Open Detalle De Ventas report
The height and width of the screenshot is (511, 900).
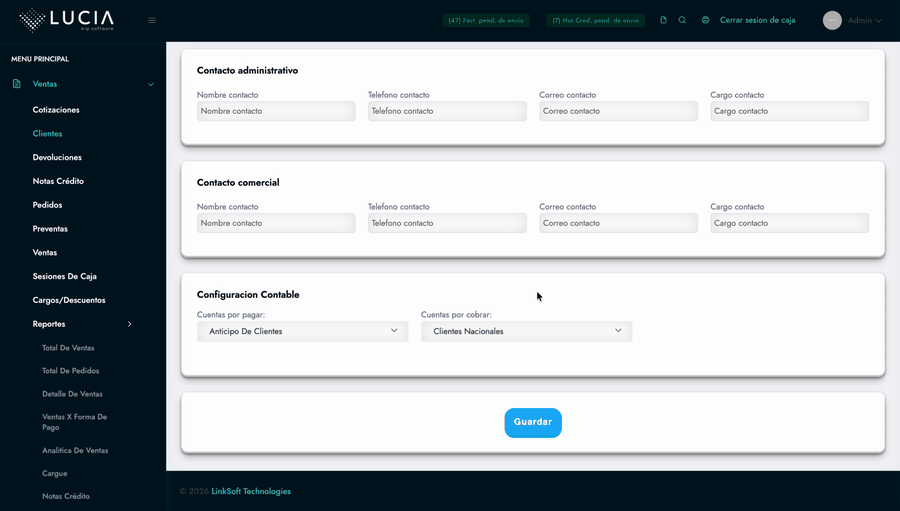[x=72, y=394]
